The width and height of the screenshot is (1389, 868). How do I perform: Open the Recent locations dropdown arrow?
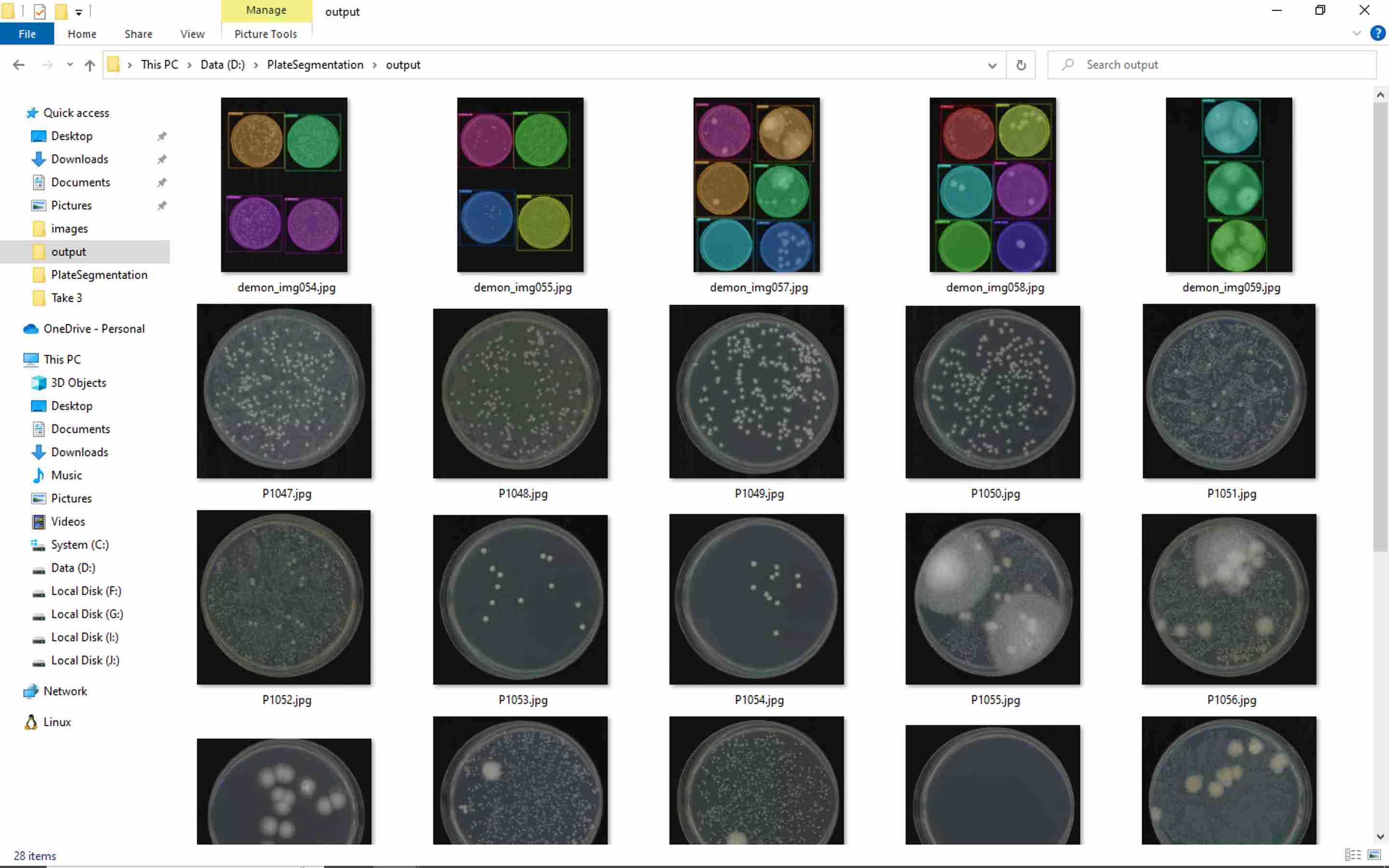pyautogui.click(x=69, y=65)
